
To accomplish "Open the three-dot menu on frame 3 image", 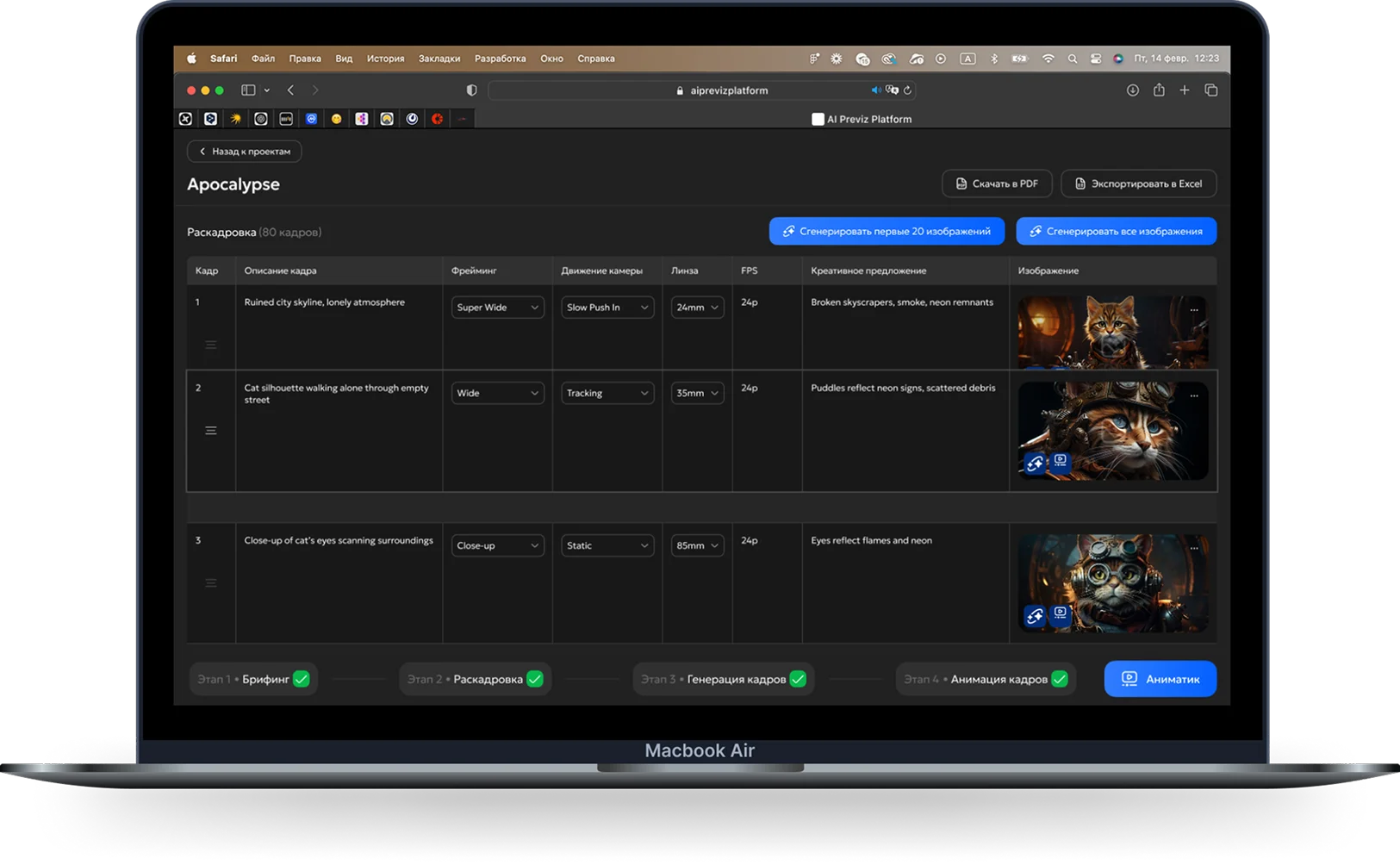I will (1194, 548).
